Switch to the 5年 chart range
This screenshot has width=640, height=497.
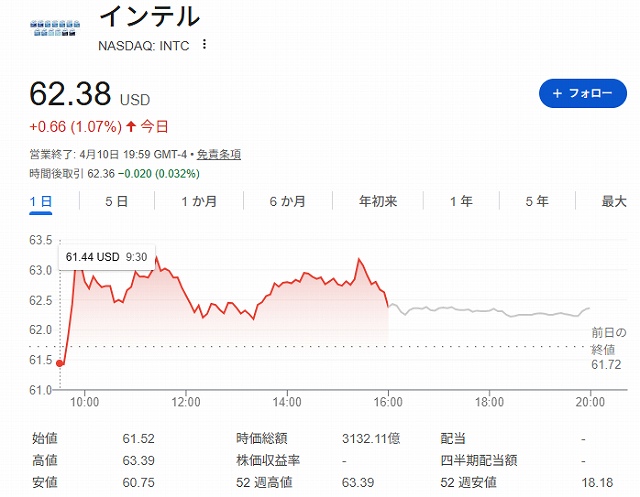click(537, 201)
